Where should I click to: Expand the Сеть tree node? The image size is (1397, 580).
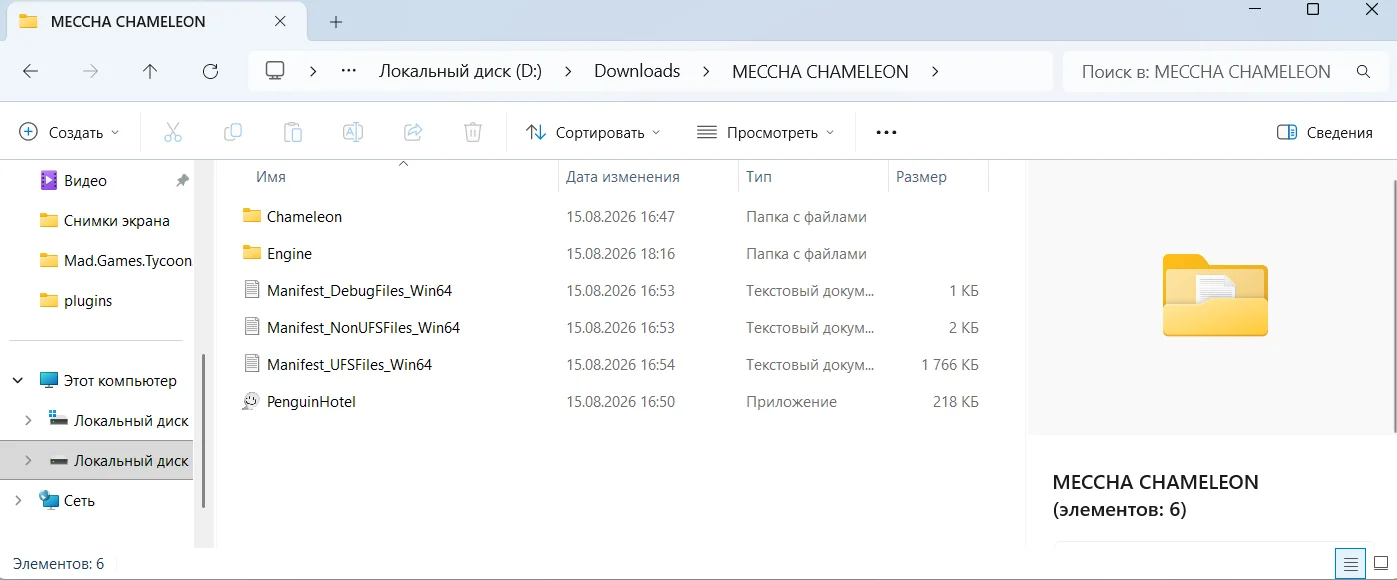pos(18,500)
